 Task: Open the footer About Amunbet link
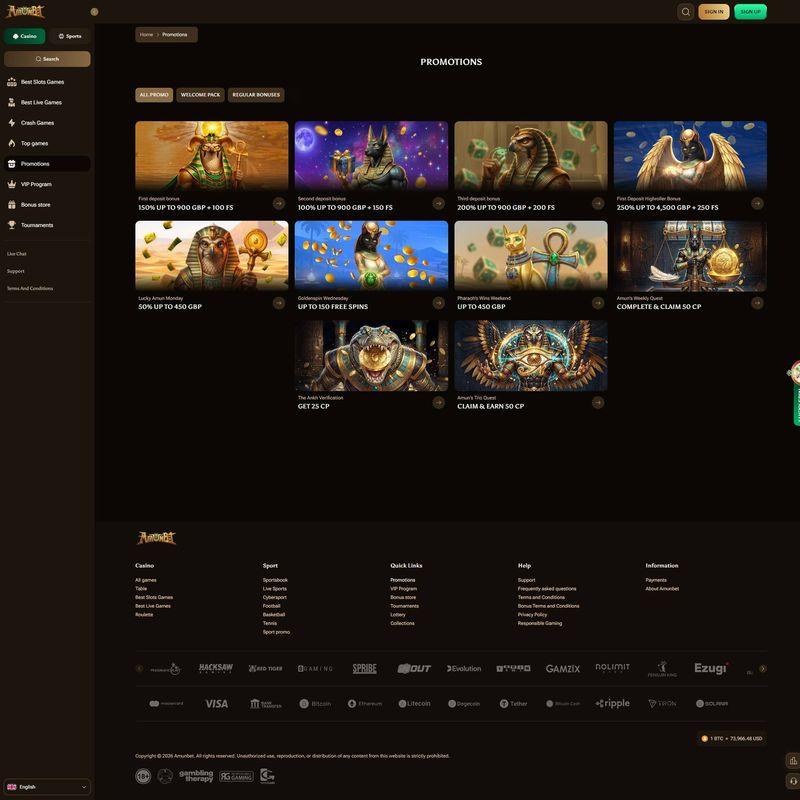click(x=662, y=589)
